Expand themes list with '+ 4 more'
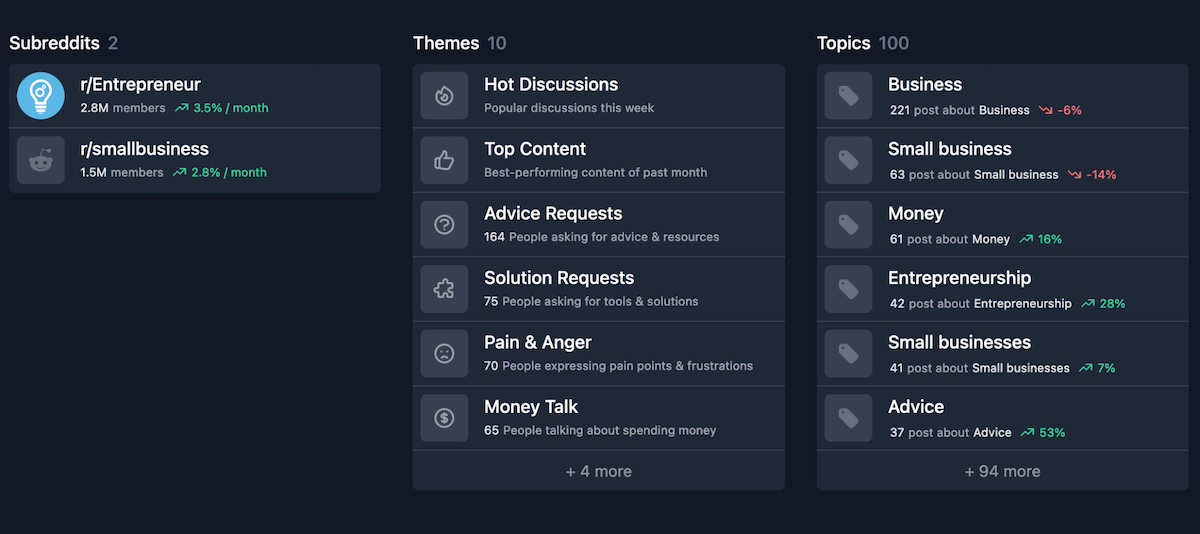1200x534 pixels. (x=598, y=471)
